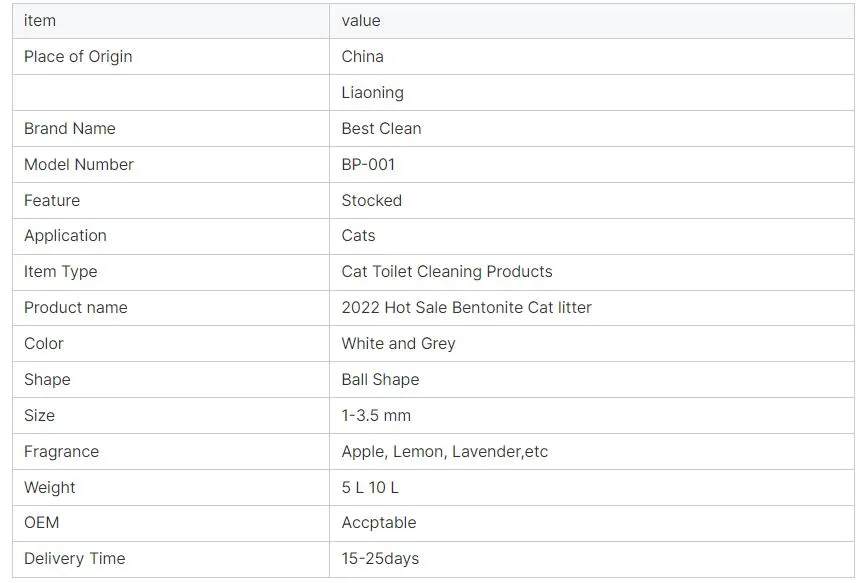Viewport: 862px width, 583px height.
Task: Click the 'Stocked' value cell
Action: [x=371, y=200]
